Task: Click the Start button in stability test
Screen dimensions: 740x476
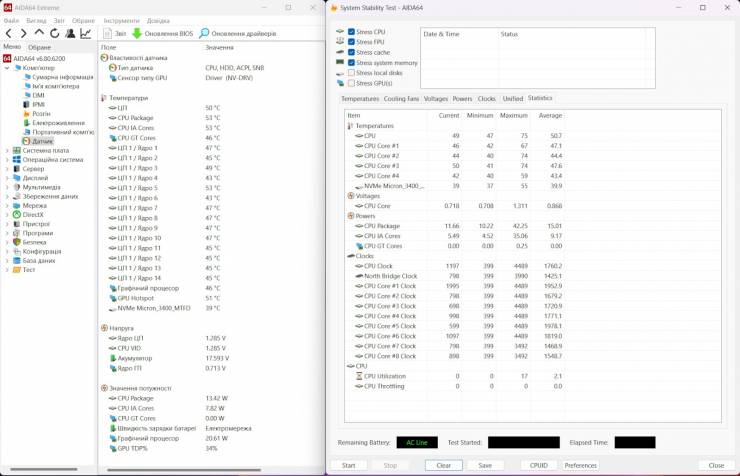Action: [349, 465]
